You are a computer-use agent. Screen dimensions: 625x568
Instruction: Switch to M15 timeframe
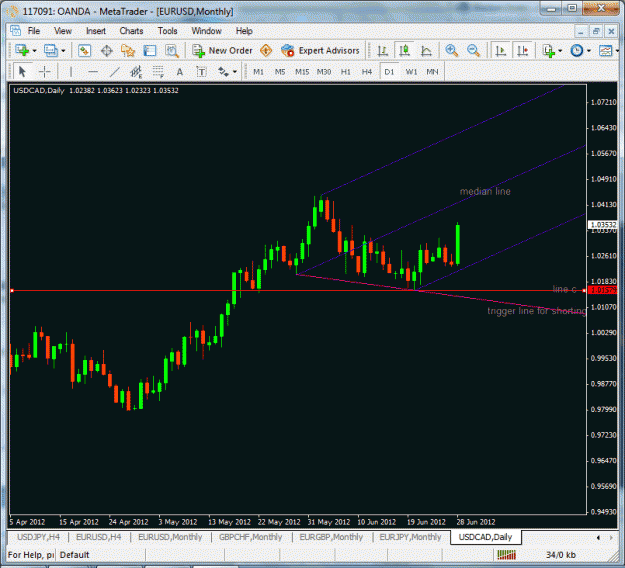[x=302, y=72]
